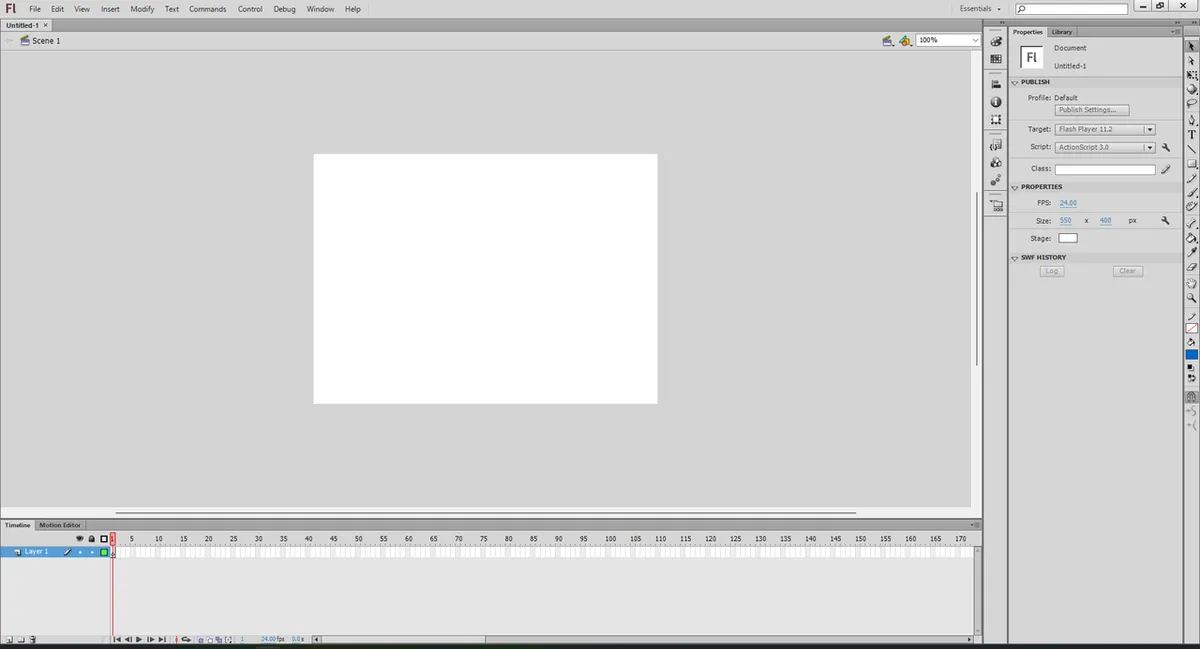Click the Delete layer trash icon
The height and width of the screenshot is (649, 1200).
point(33,639)
